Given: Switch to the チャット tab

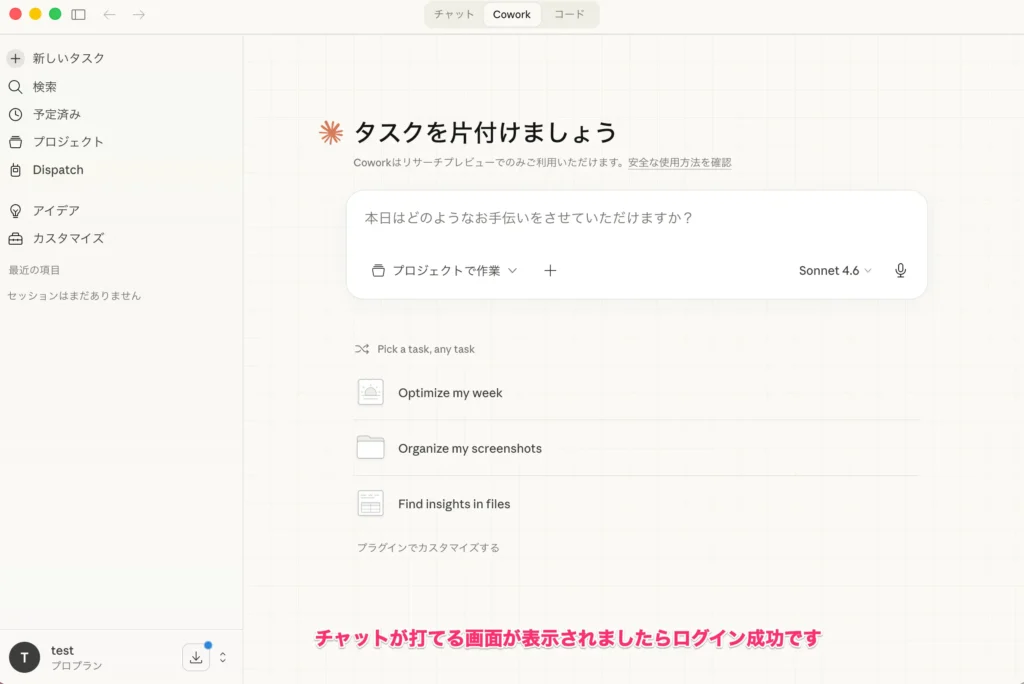Looking at the screenshot, I should click(x=452, y=14).
